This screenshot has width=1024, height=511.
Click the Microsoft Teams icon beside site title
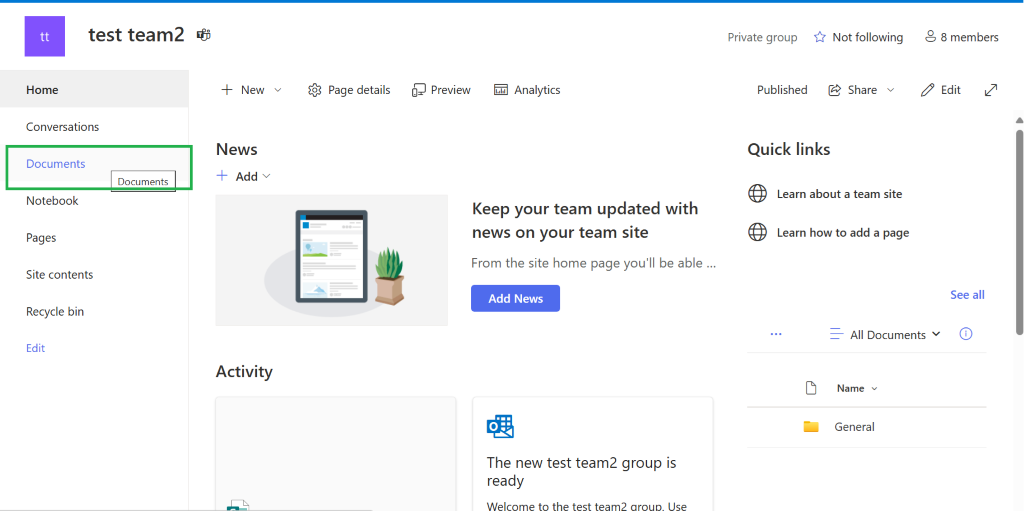[204, 35]
